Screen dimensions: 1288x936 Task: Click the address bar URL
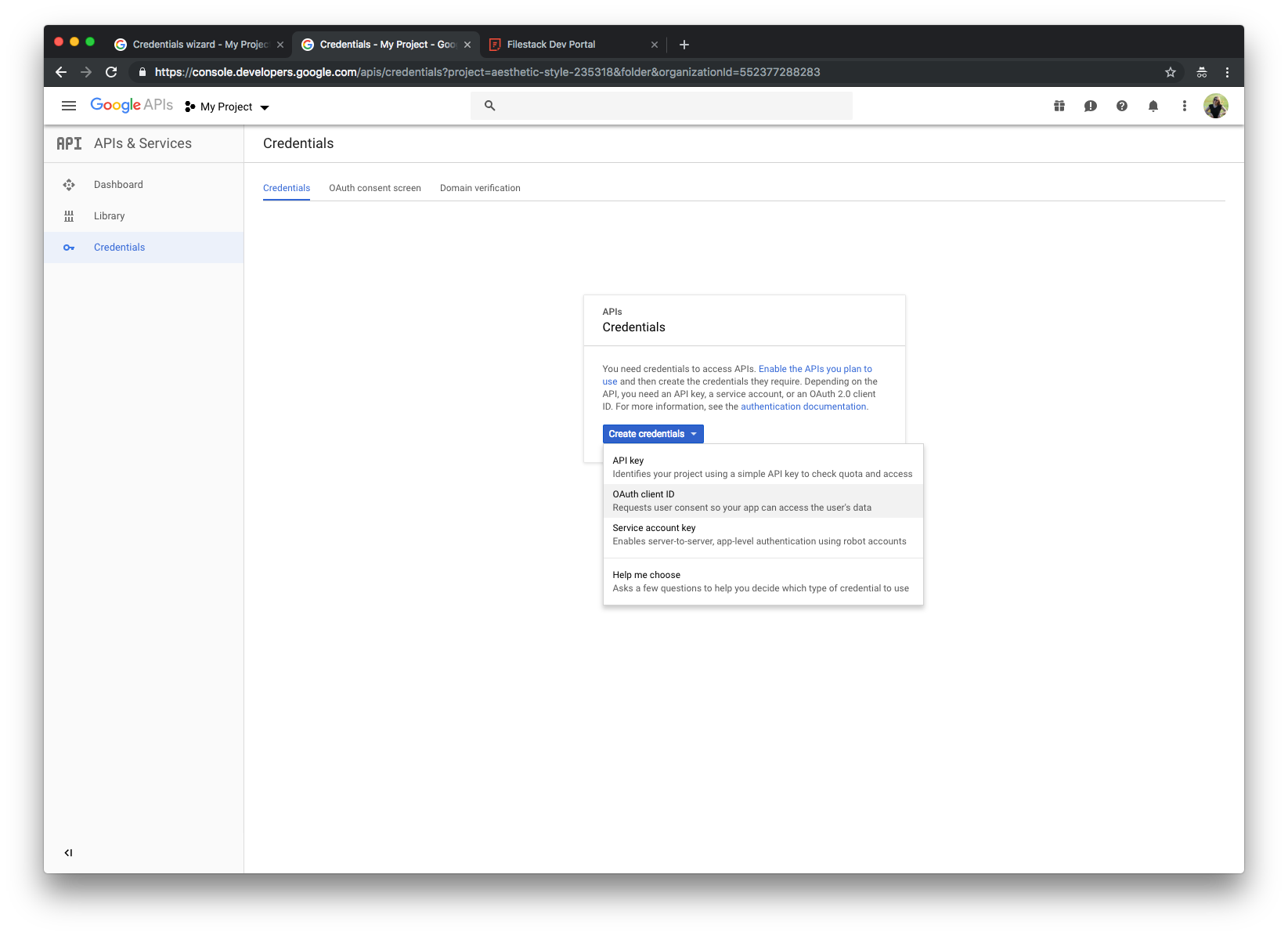point(487,72)
